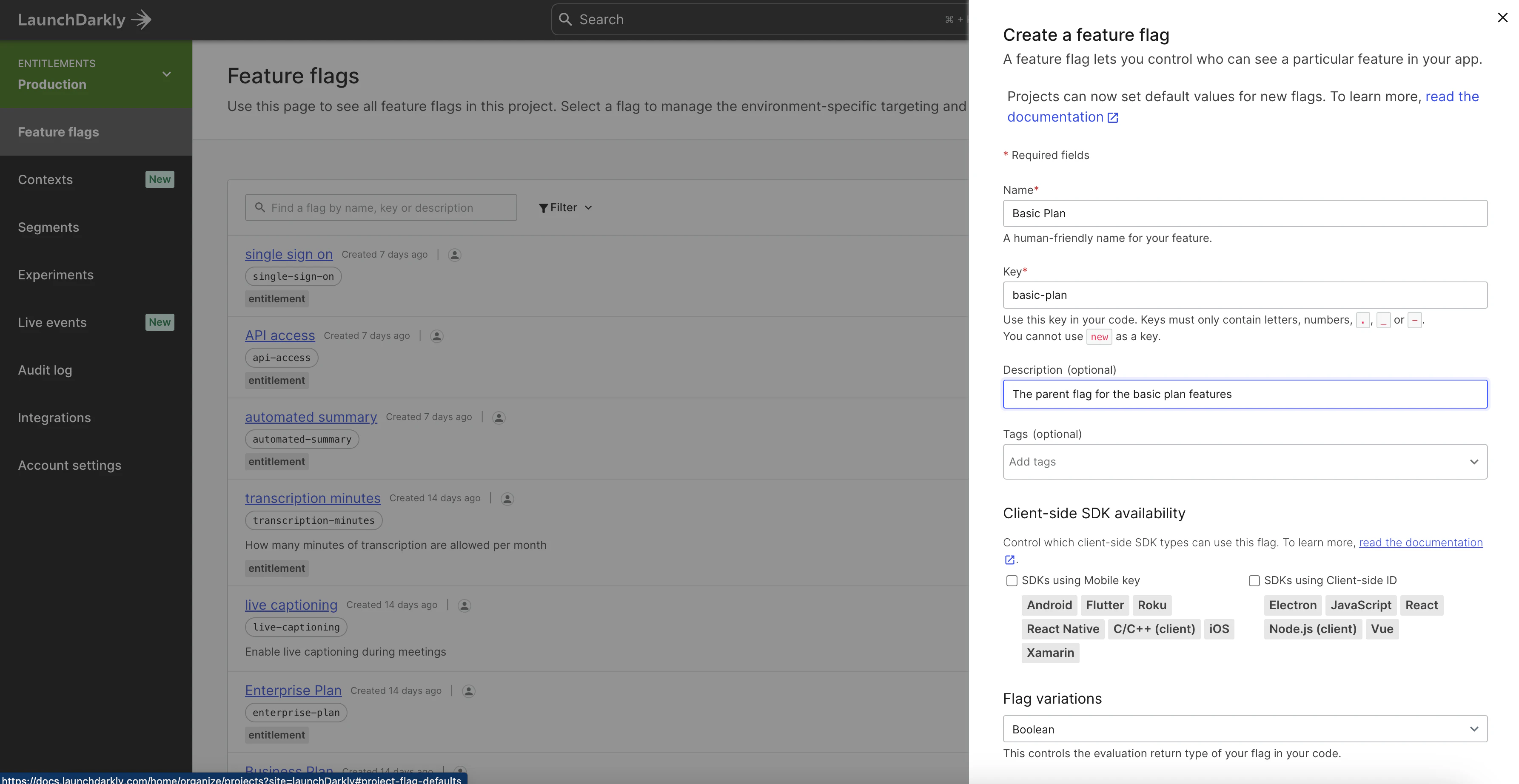
Task: Open the single sign on flag
Action: (288, 254)
